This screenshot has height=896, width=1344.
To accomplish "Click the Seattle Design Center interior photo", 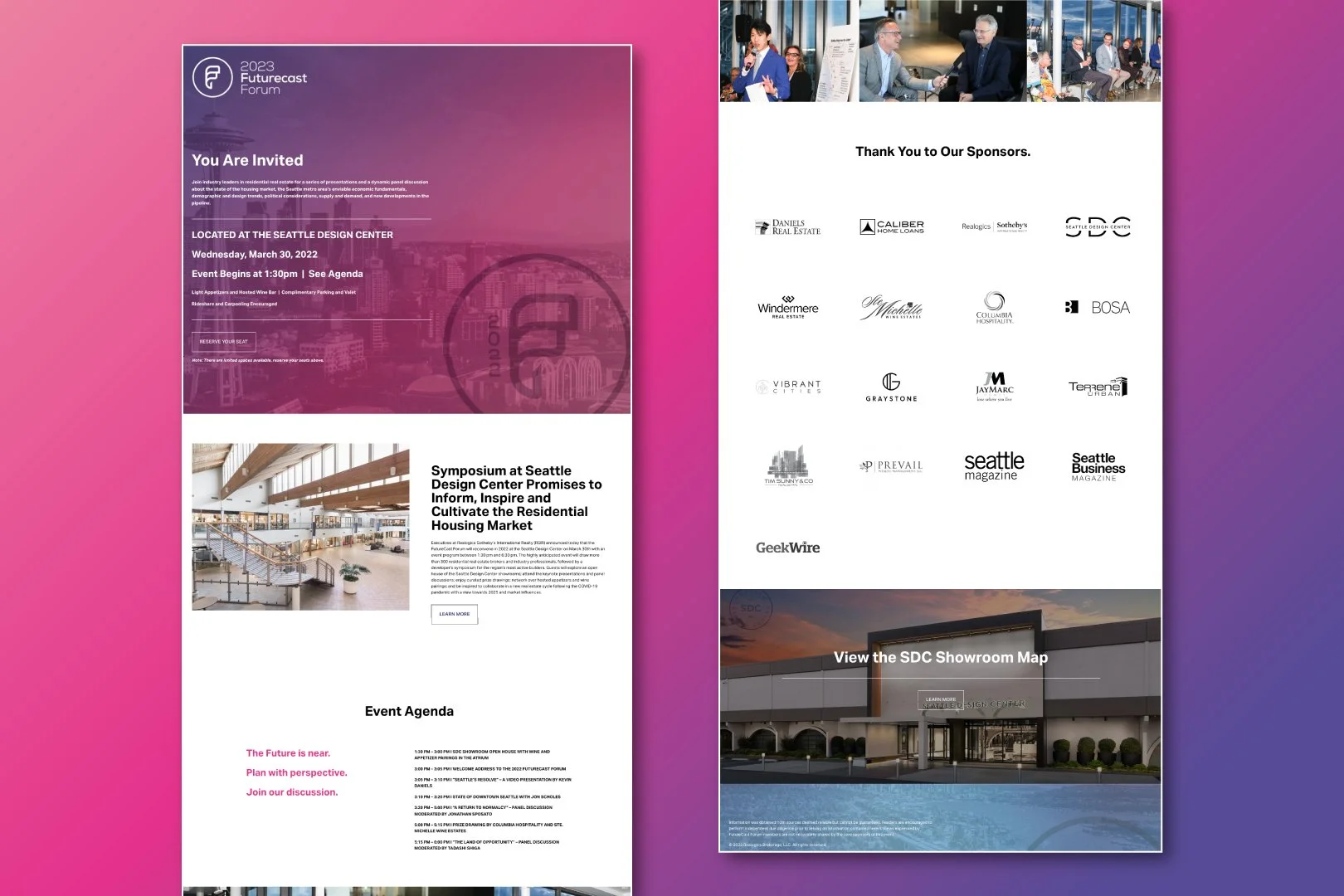I will (300, 527).
